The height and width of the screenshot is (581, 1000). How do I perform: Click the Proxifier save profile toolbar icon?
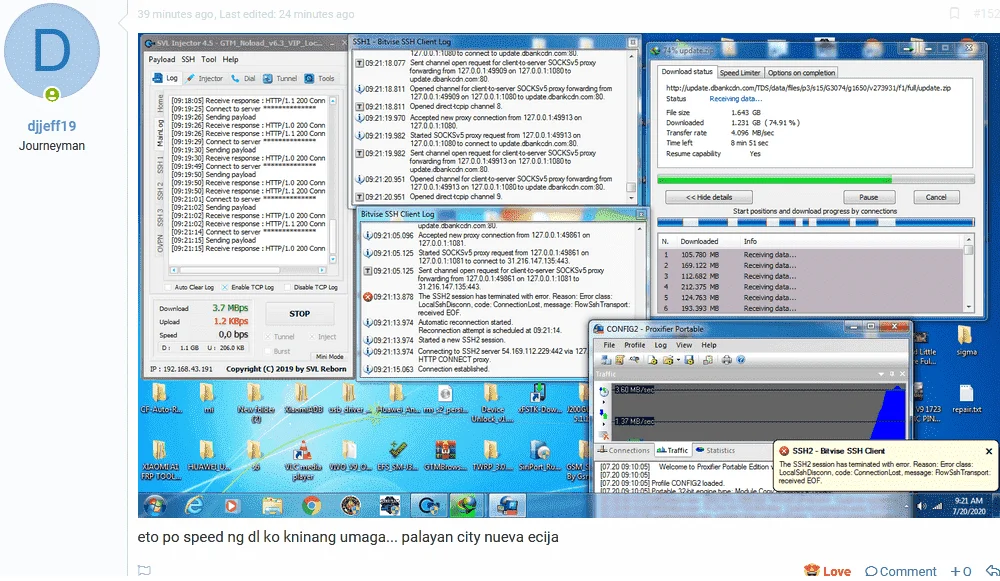689,360
